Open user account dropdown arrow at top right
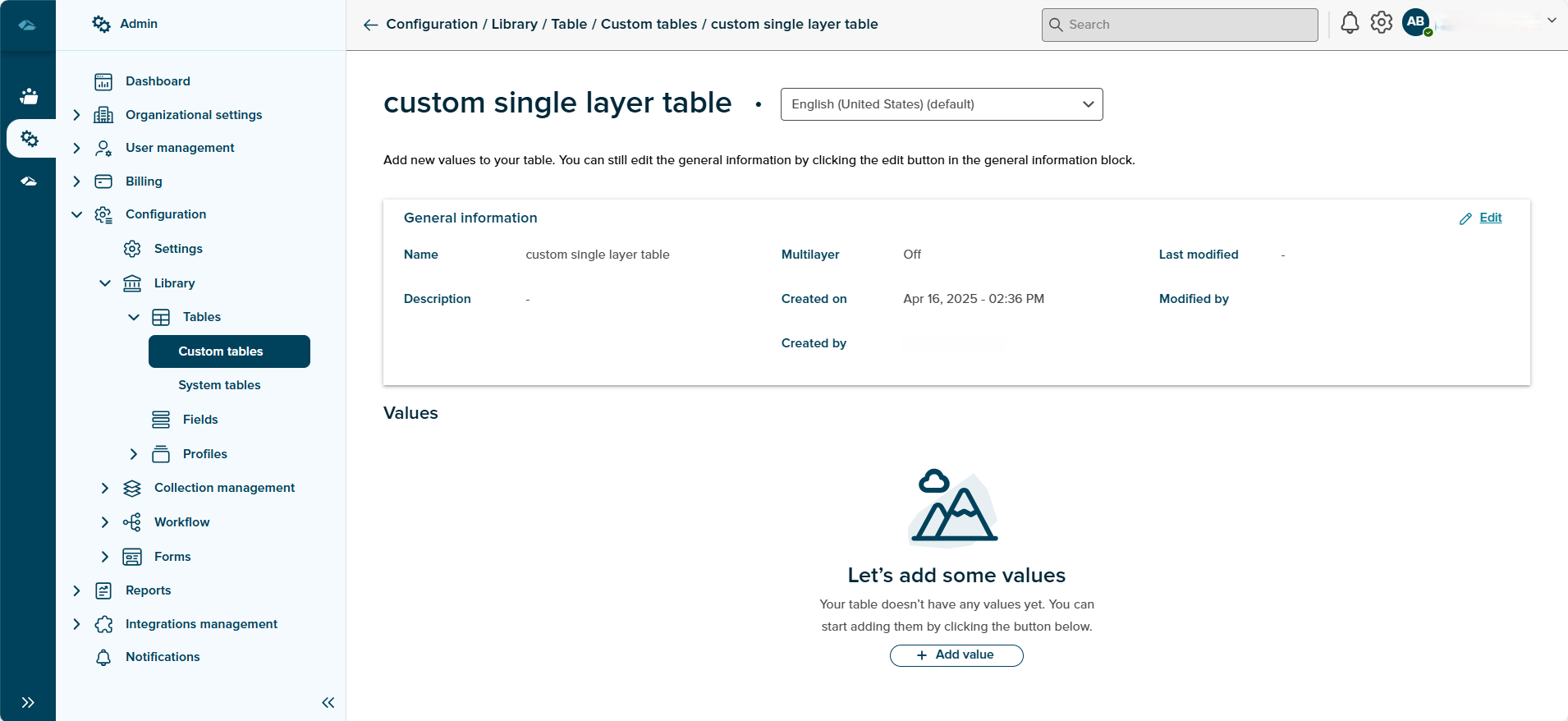The height and width of the screenshot is (721, 1568). point(1551,21)
